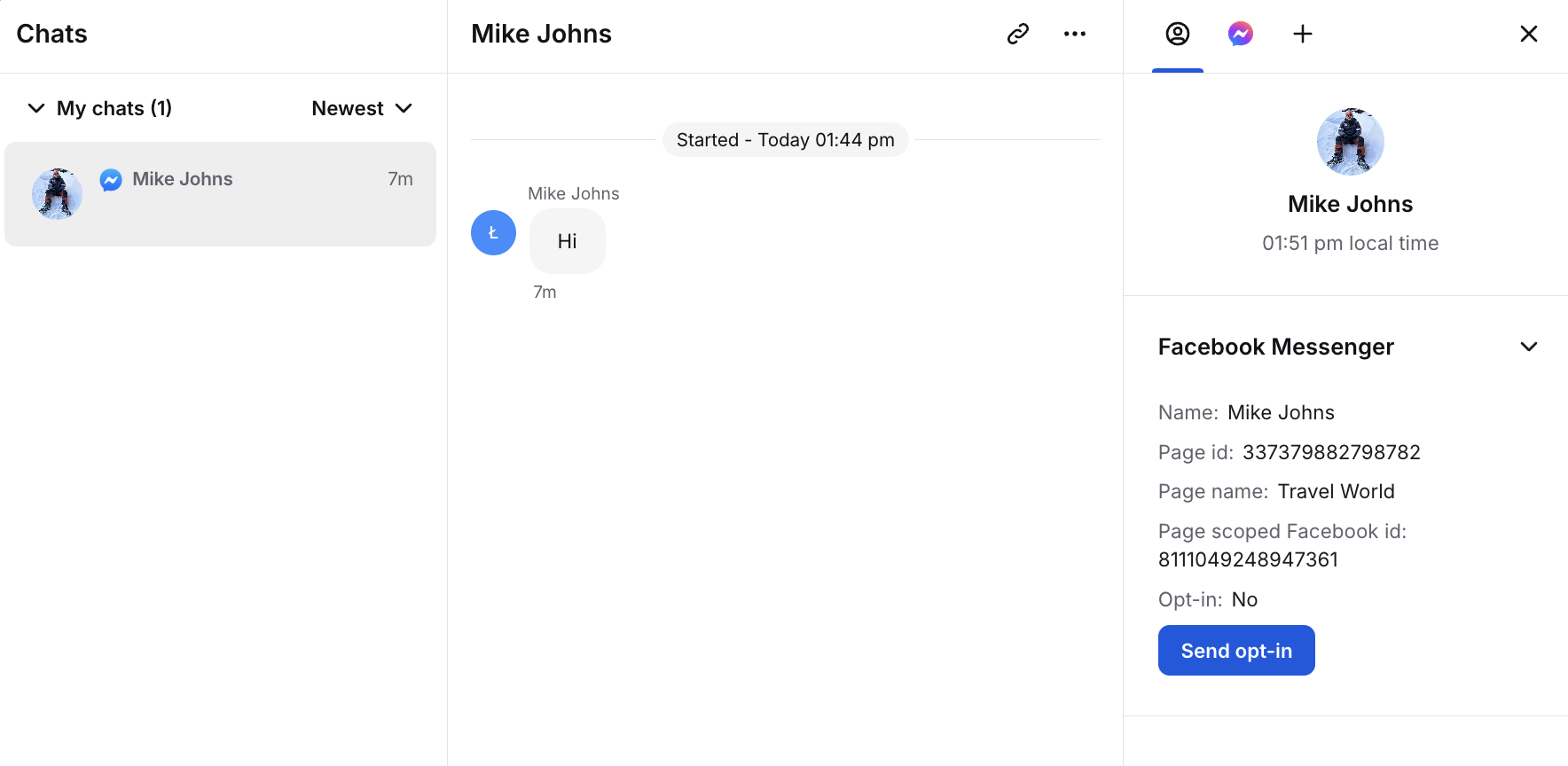Collapse the Facebook Messenger section chevron
Viewport: 1568px width, 766px height.
point(1528,347)
